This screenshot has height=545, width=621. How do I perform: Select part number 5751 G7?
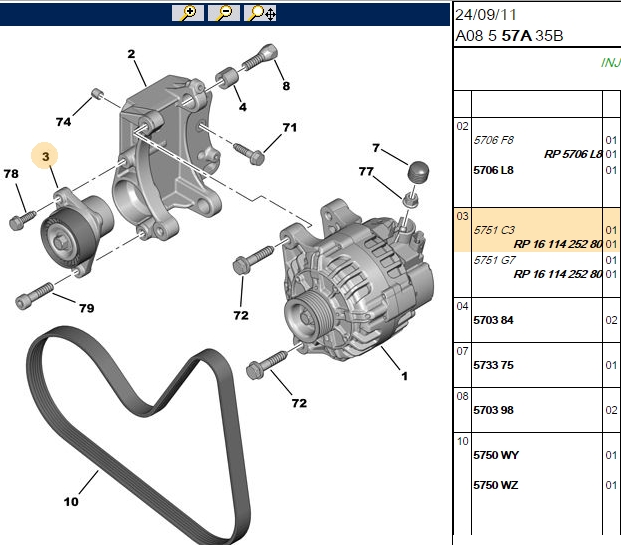pyautogui.click(x=495, y=260)
